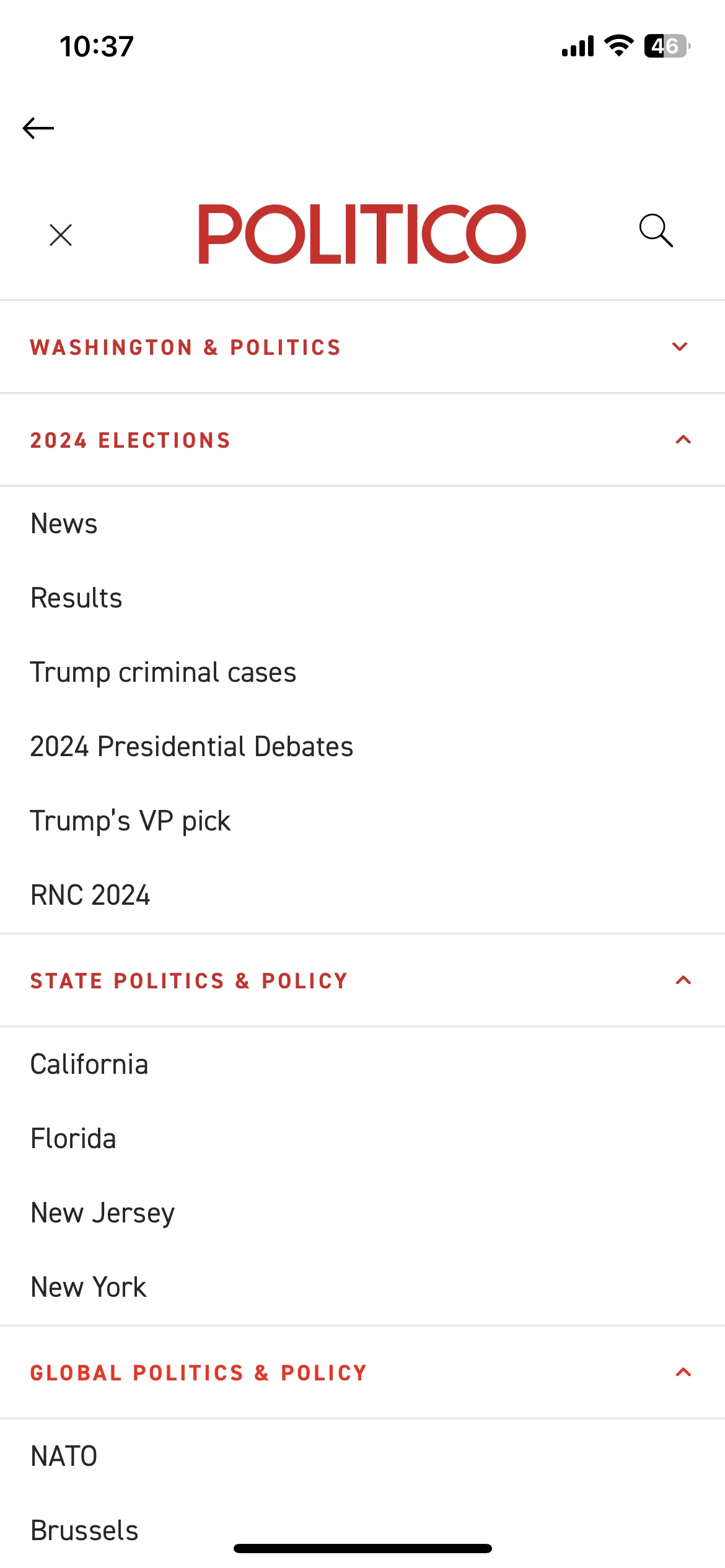Select NATO under Global Politics

pos(64,1457)
